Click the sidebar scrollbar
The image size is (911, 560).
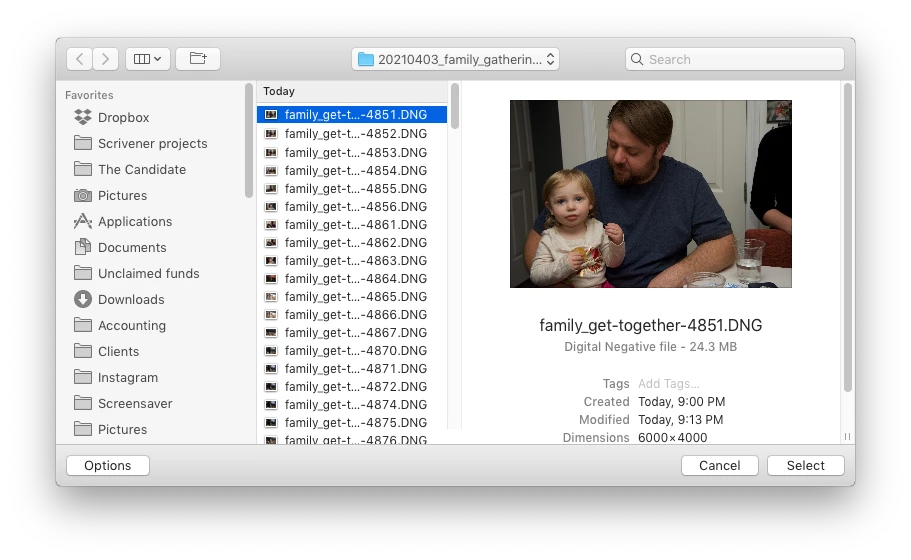(x=249, y=141)
